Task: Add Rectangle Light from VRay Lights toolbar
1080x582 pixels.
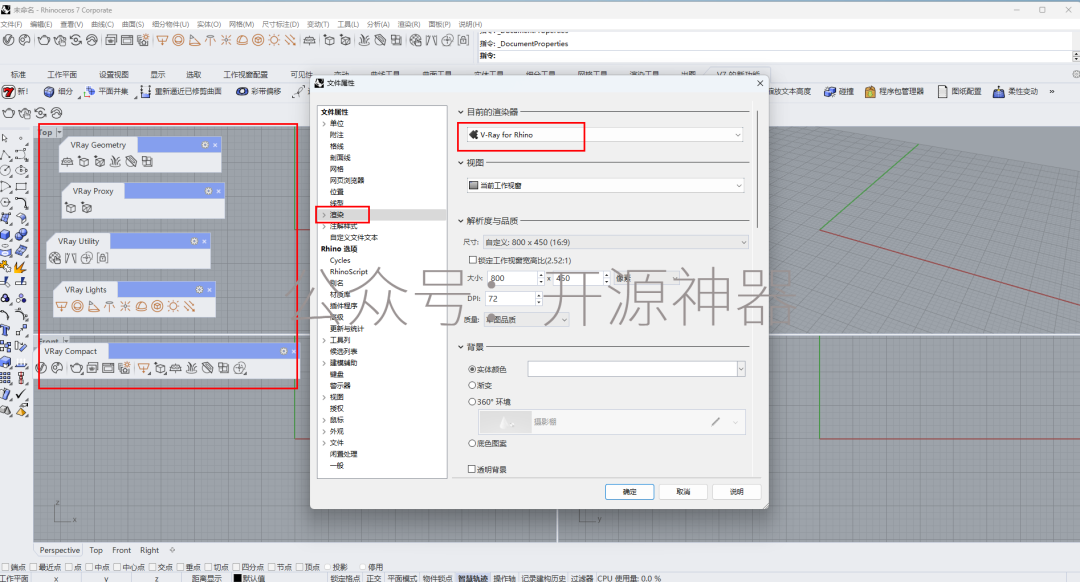Action: [x=61, y=306]
